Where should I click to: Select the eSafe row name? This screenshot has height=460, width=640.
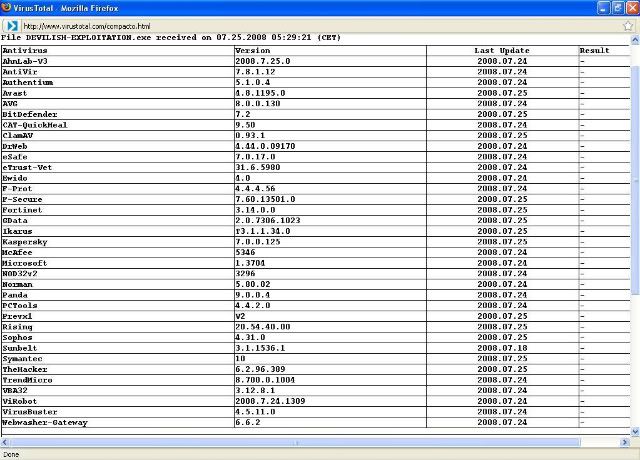coord(15,157)
